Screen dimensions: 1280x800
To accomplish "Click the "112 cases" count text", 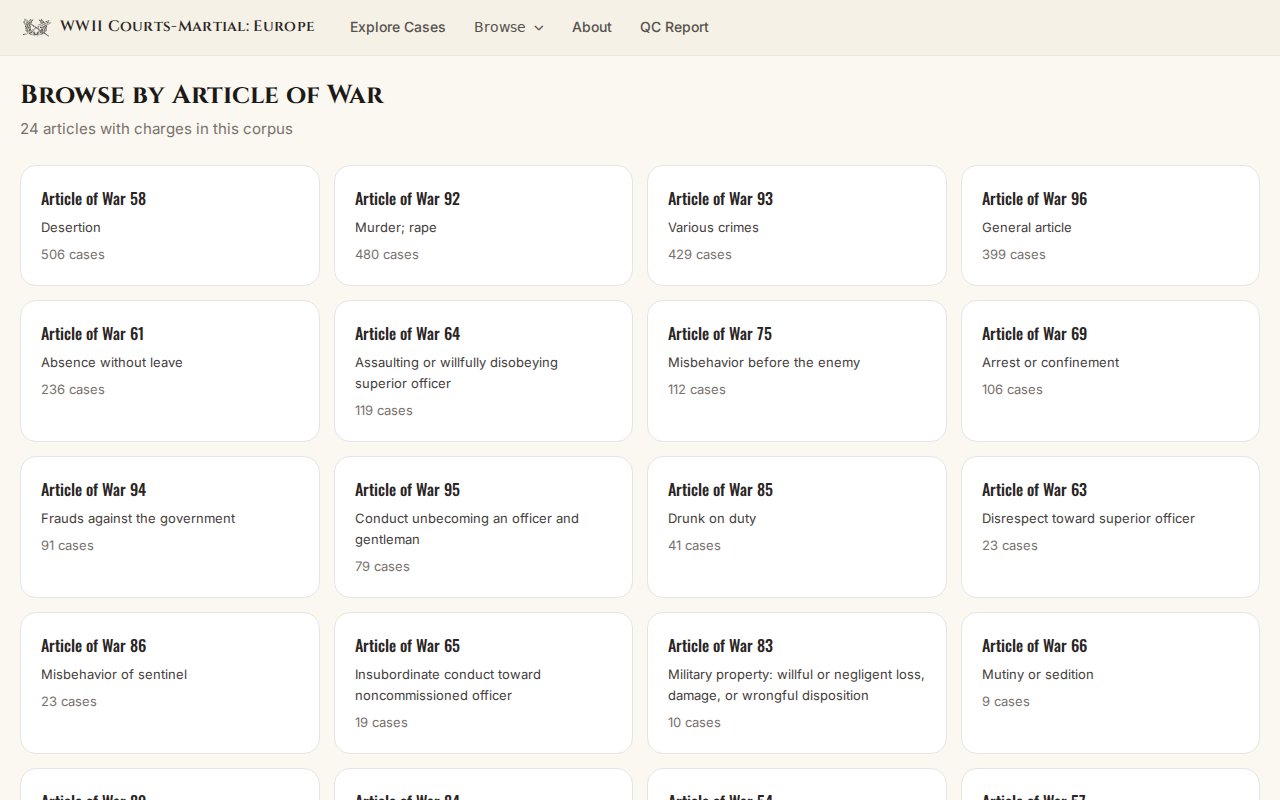I will (x=697, y=390).
